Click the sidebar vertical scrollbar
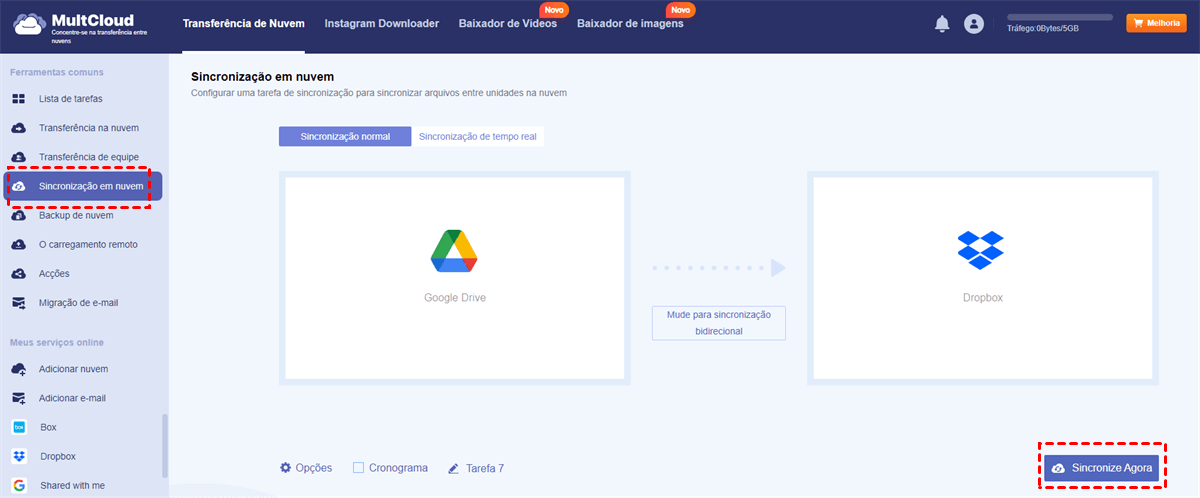Viewport: 1200px width, 498px height. tap(165, 447)
